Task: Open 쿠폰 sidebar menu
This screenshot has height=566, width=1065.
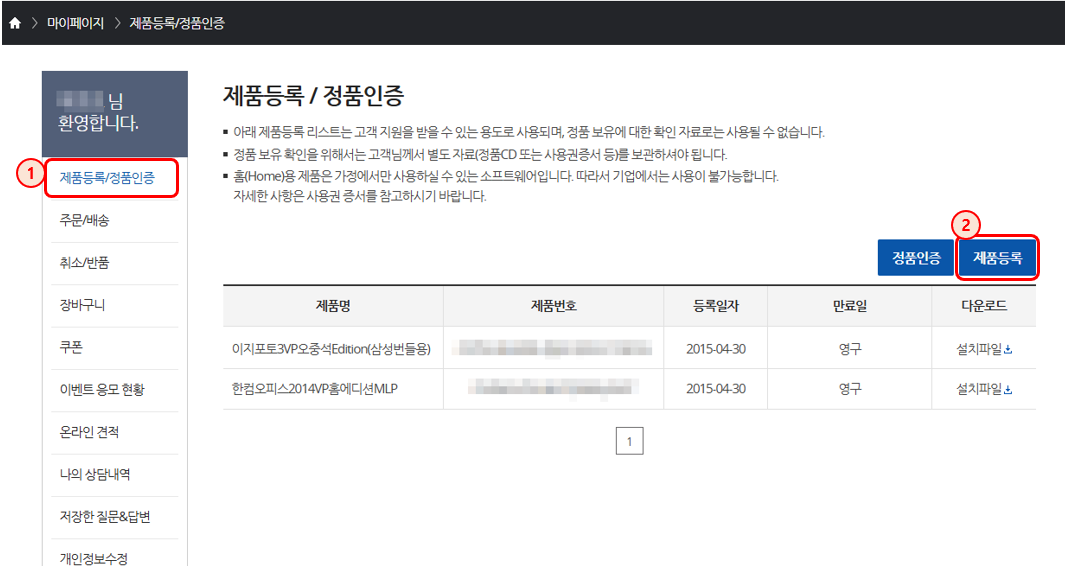Action: point(71,347)
